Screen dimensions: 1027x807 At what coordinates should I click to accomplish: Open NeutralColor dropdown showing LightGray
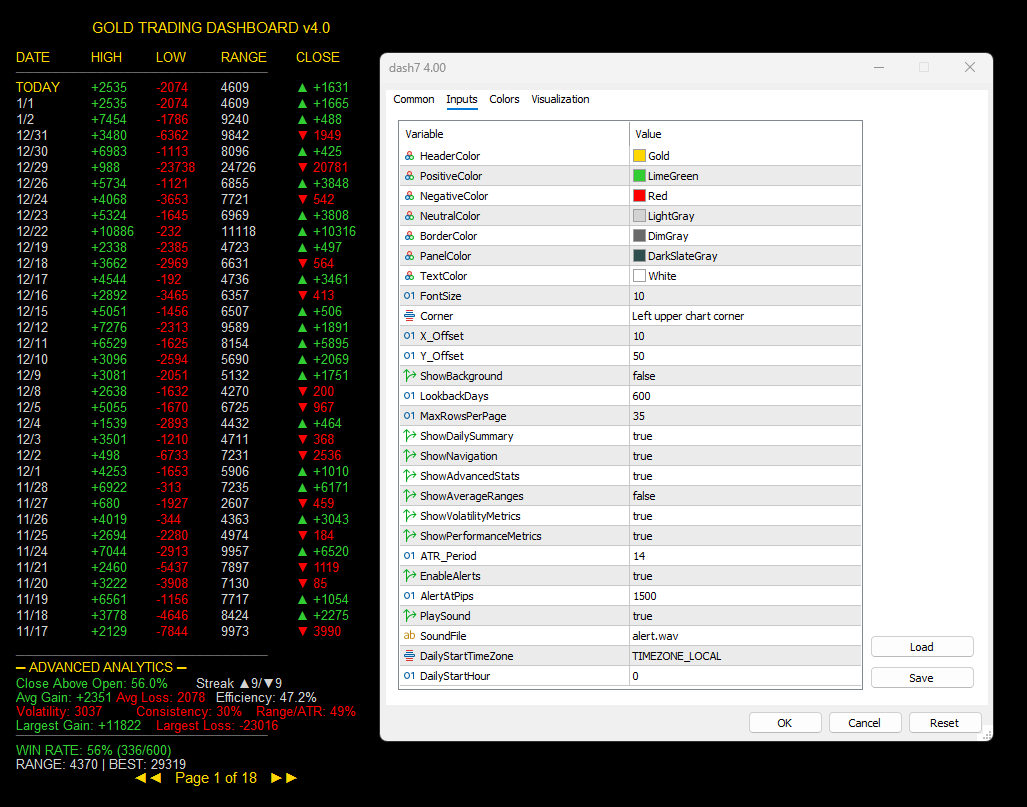pyautogui.click(x=745, y=216)
